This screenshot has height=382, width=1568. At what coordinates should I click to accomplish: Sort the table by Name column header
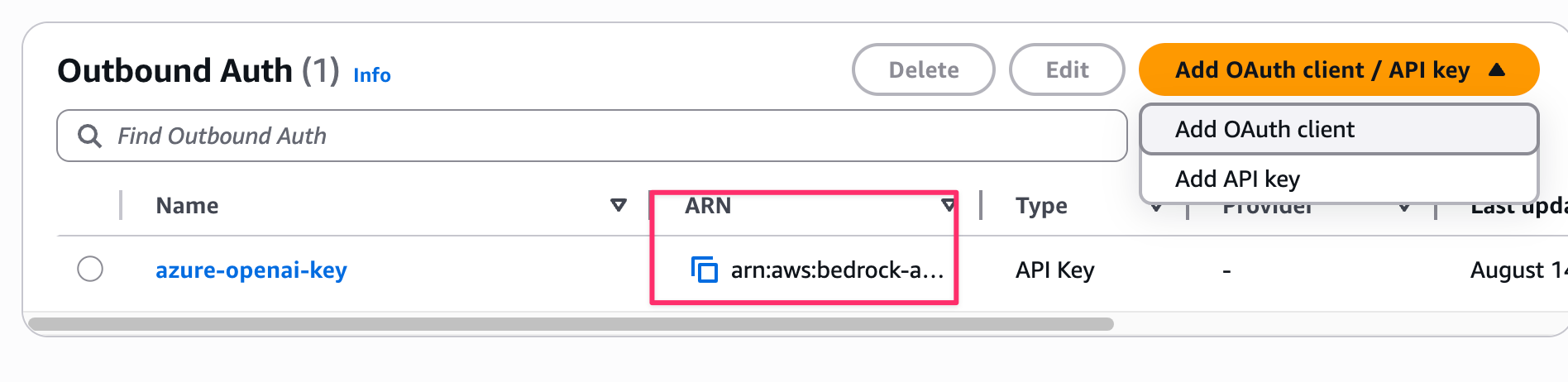(x=188, y=205)
